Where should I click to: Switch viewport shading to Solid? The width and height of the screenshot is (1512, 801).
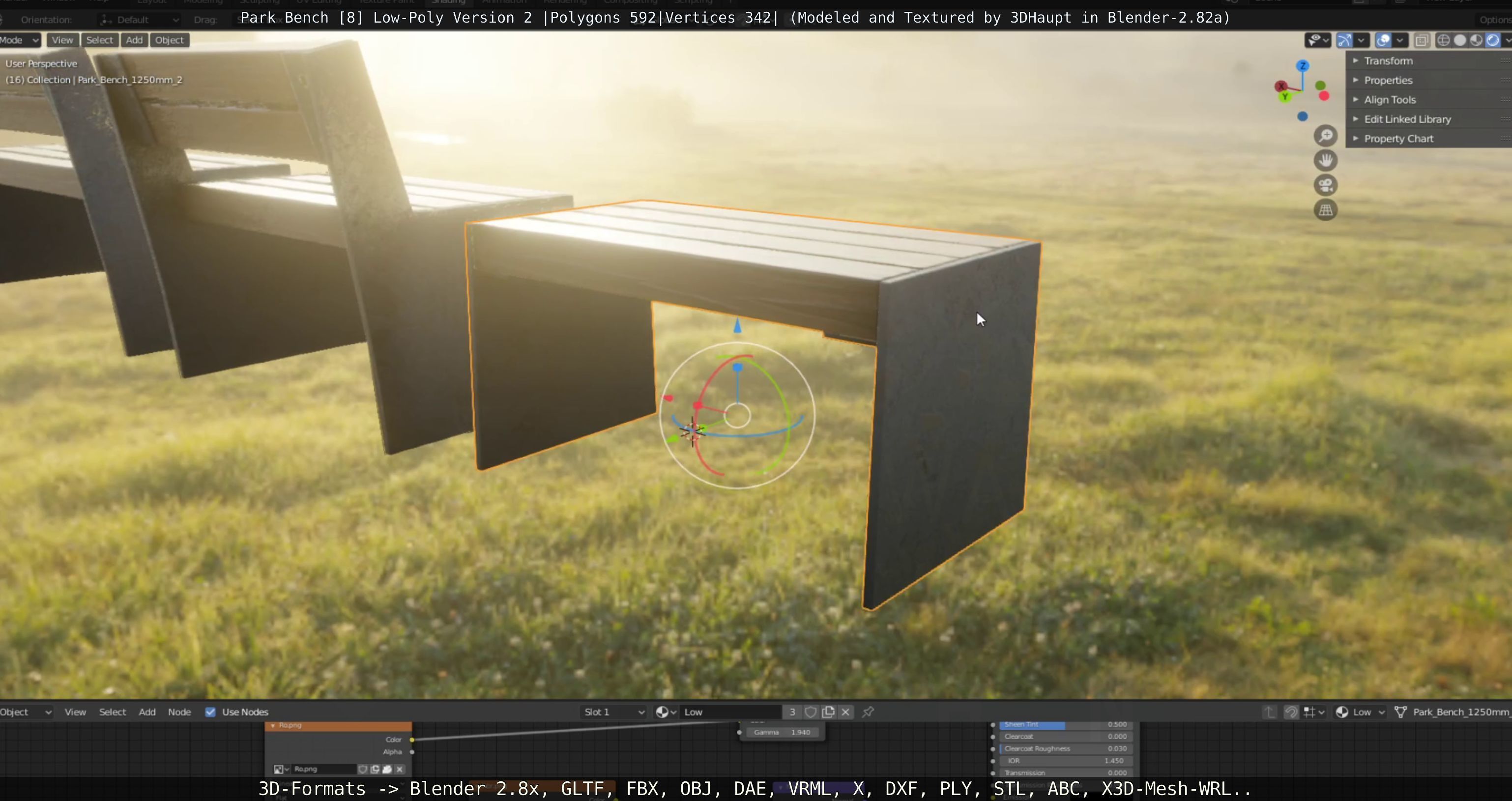pyautogui.click(x=1460, y=40)
